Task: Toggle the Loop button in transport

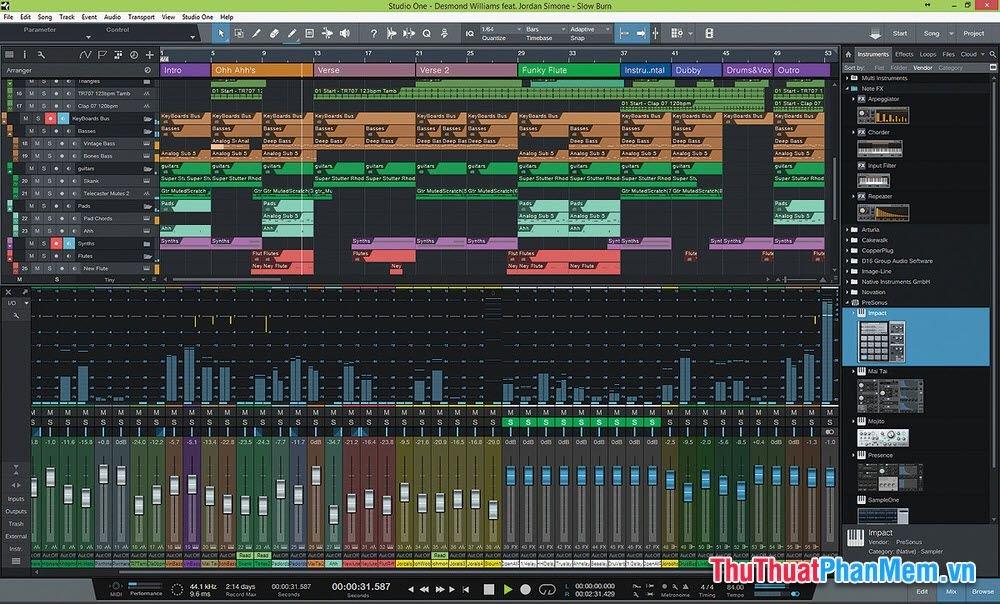Action: click(x=547, y=589)
